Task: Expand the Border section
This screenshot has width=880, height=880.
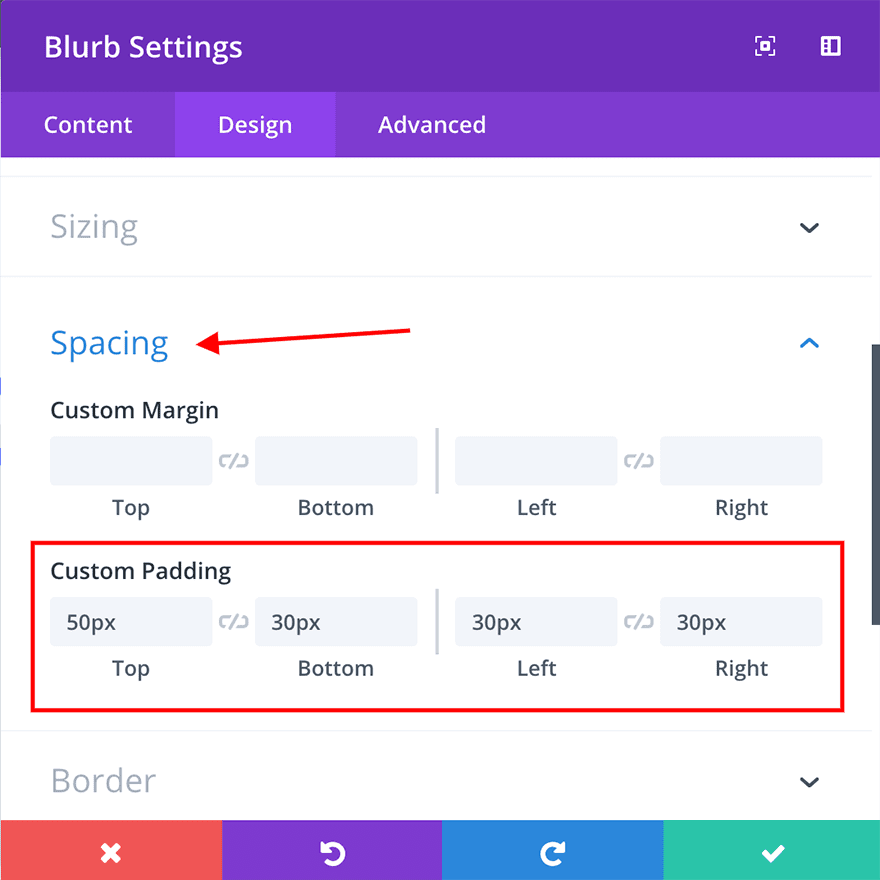Action: tap(809, 781)
